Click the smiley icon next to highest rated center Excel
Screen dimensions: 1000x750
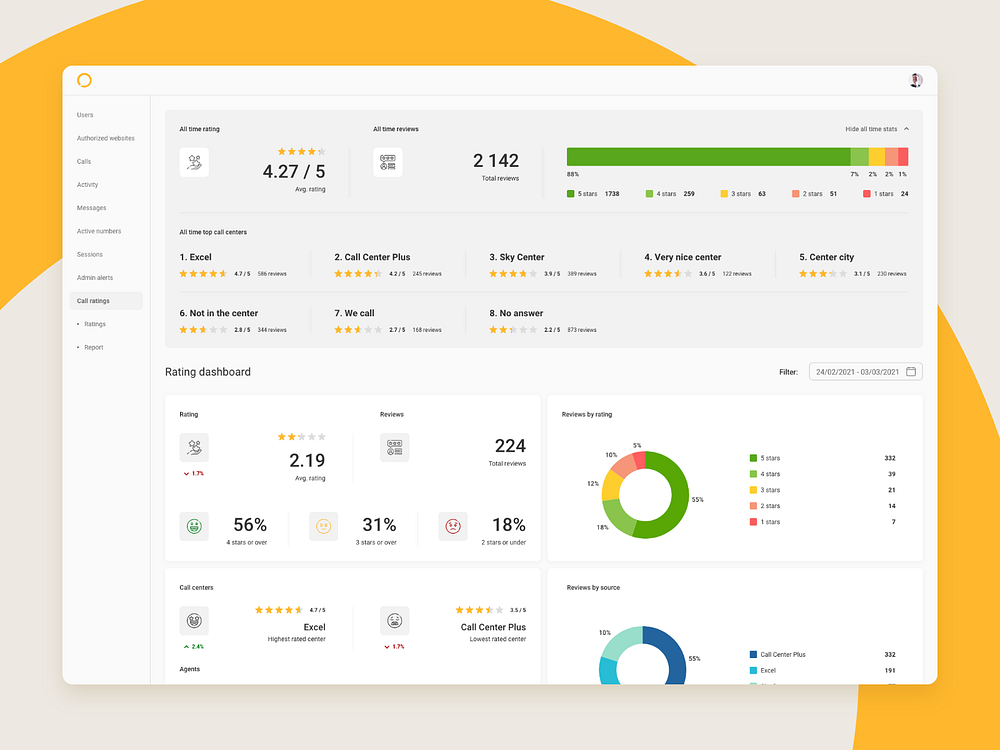(194, 620)
